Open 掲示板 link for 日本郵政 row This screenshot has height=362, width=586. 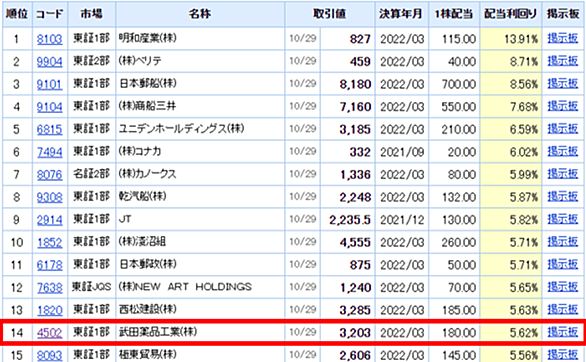563,264
